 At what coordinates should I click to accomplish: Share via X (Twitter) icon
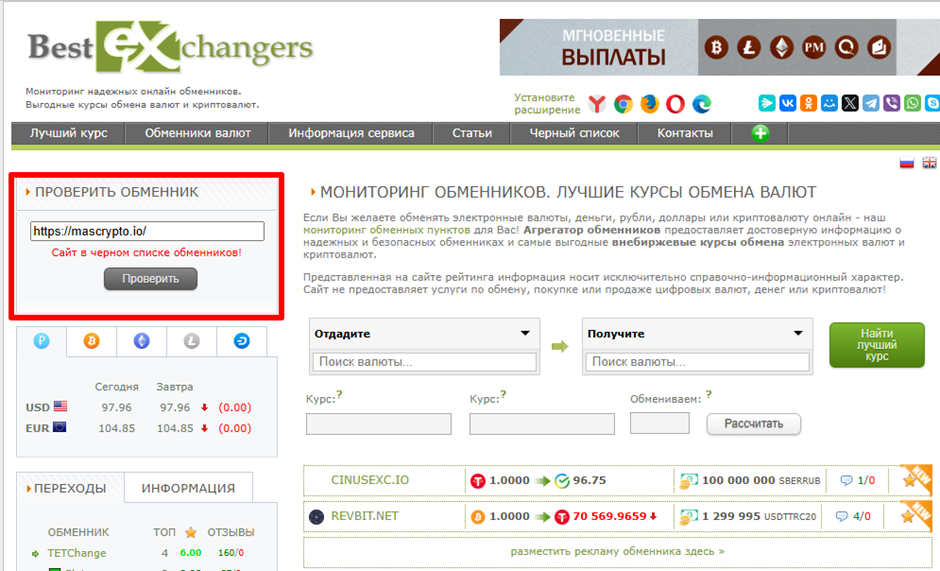(850, 103)
